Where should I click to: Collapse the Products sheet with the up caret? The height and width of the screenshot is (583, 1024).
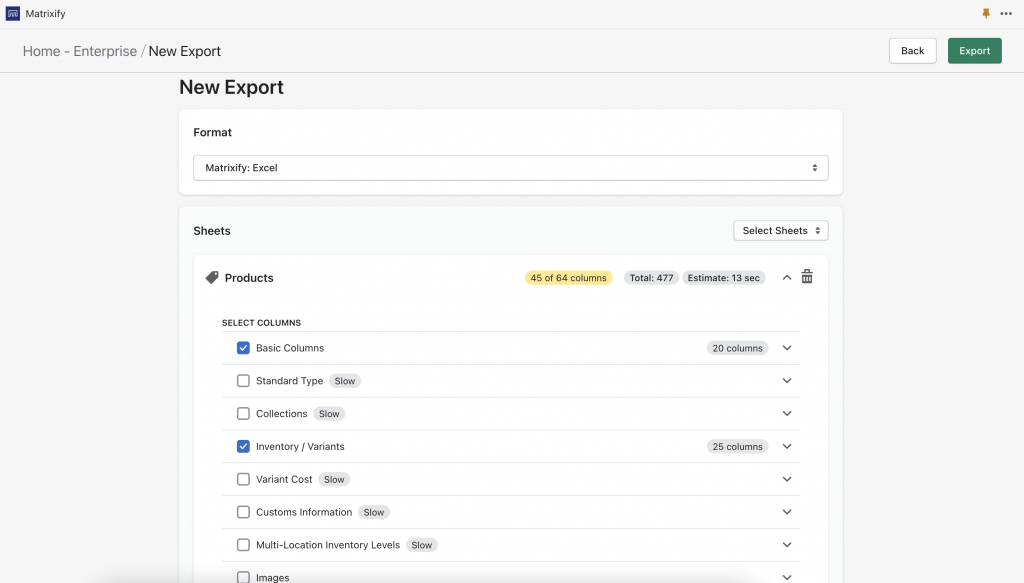click(x=786, y=277)
